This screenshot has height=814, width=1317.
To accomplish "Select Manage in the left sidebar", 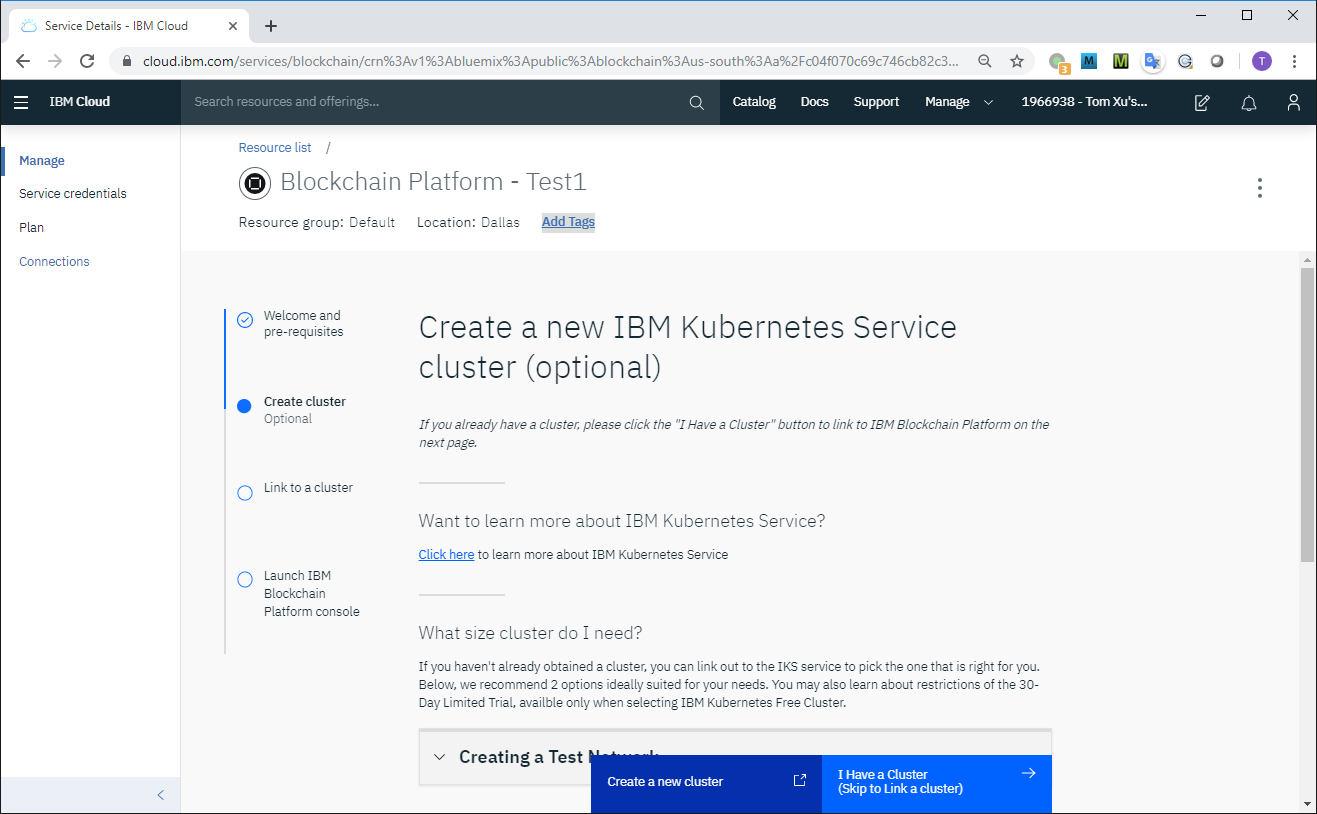I will pyautogui.click(x=42, y=161).
